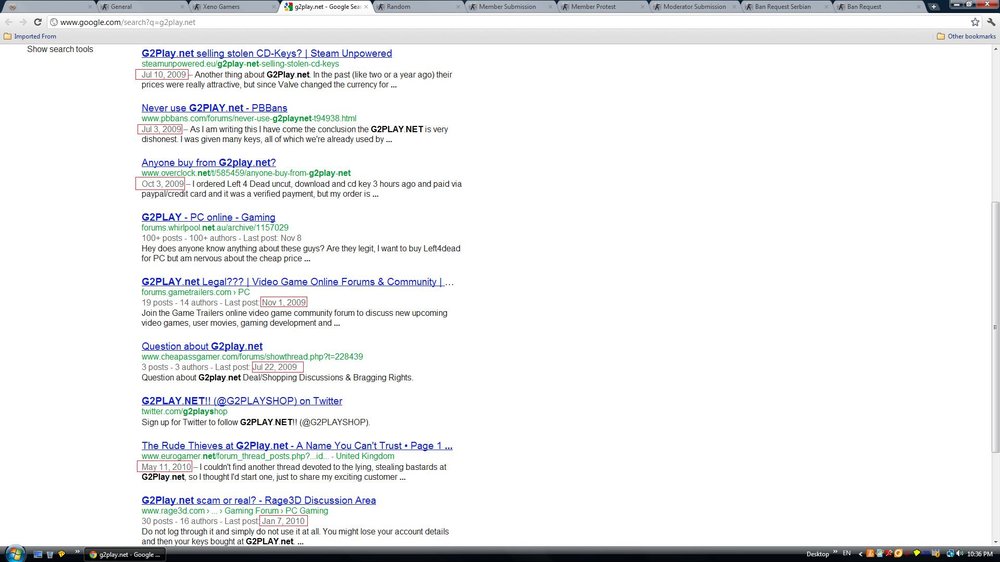The height and width of the screenshot is (562, 1000).
Task: Click www.rage3d.com breadcrumb URL text
Action: point(235,511)
